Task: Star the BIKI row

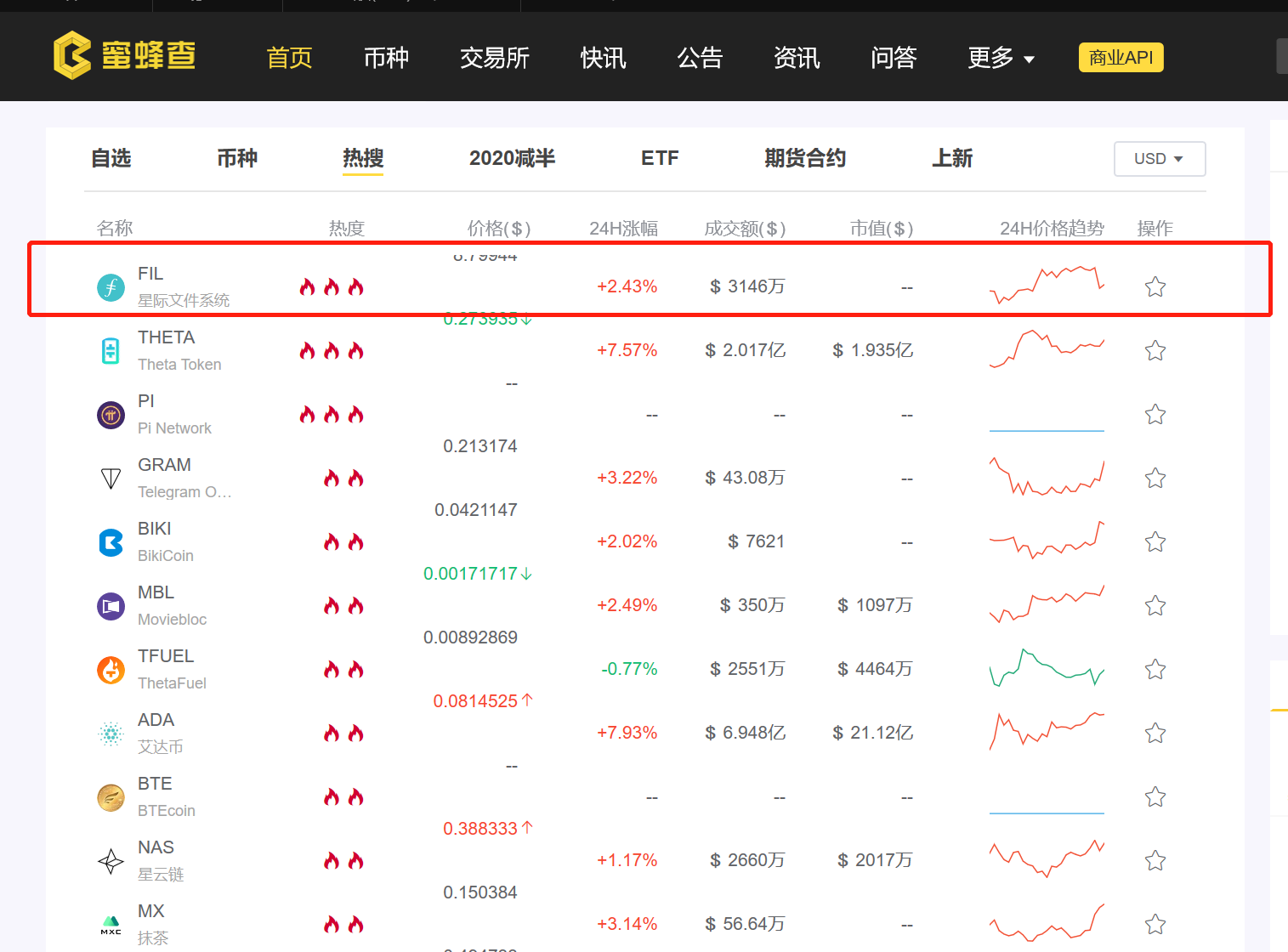Action: point(1155,541)
